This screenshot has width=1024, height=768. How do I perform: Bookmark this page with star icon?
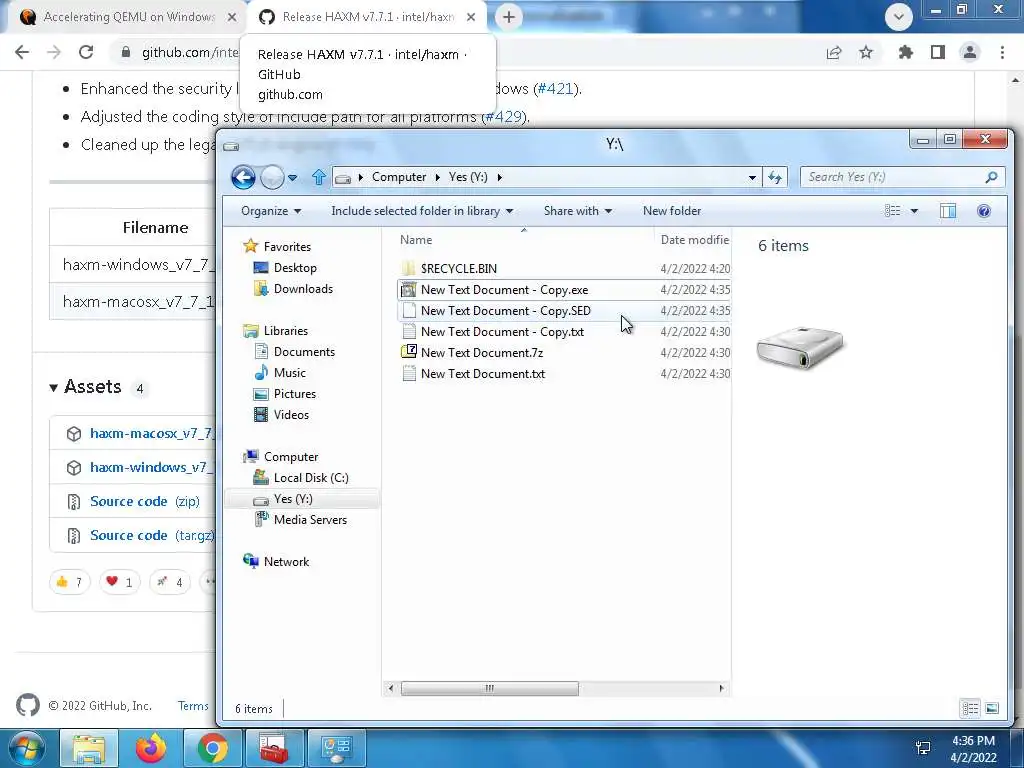pyautogui.click(x=866, y=52)
